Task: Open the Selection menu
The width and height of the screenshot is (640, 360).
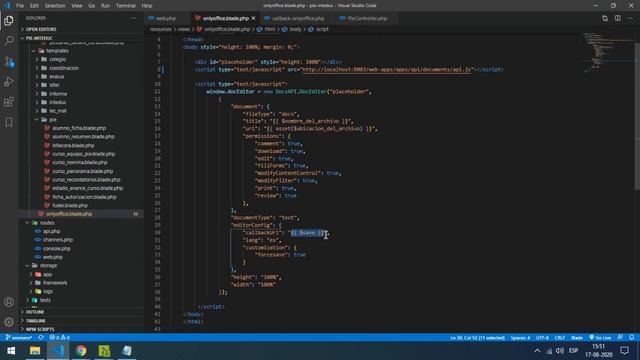Action: [55, 6]
